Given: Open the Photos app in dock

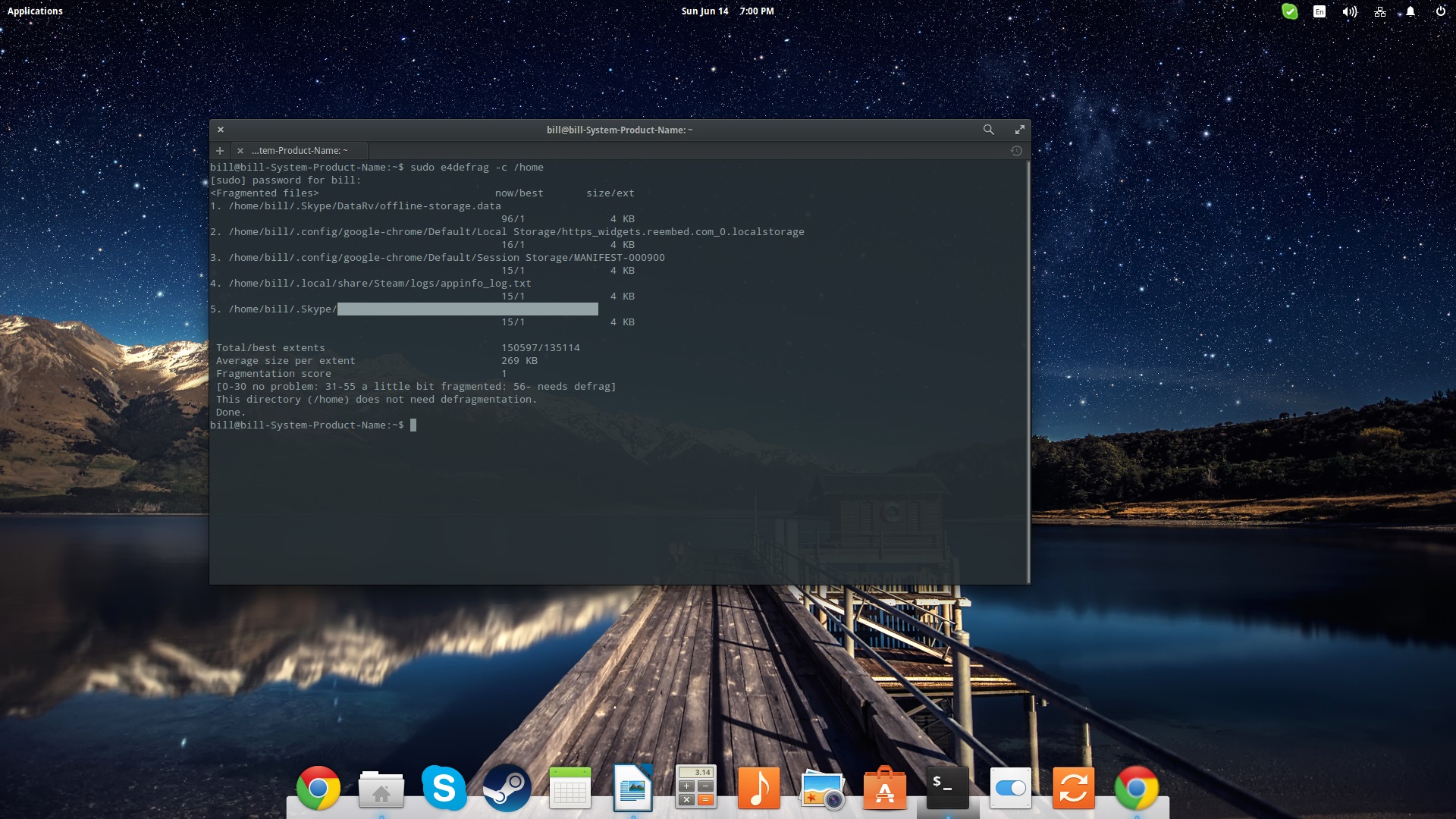Looking at the screenshot, I should pyautogui.click(x=822, y=790).
